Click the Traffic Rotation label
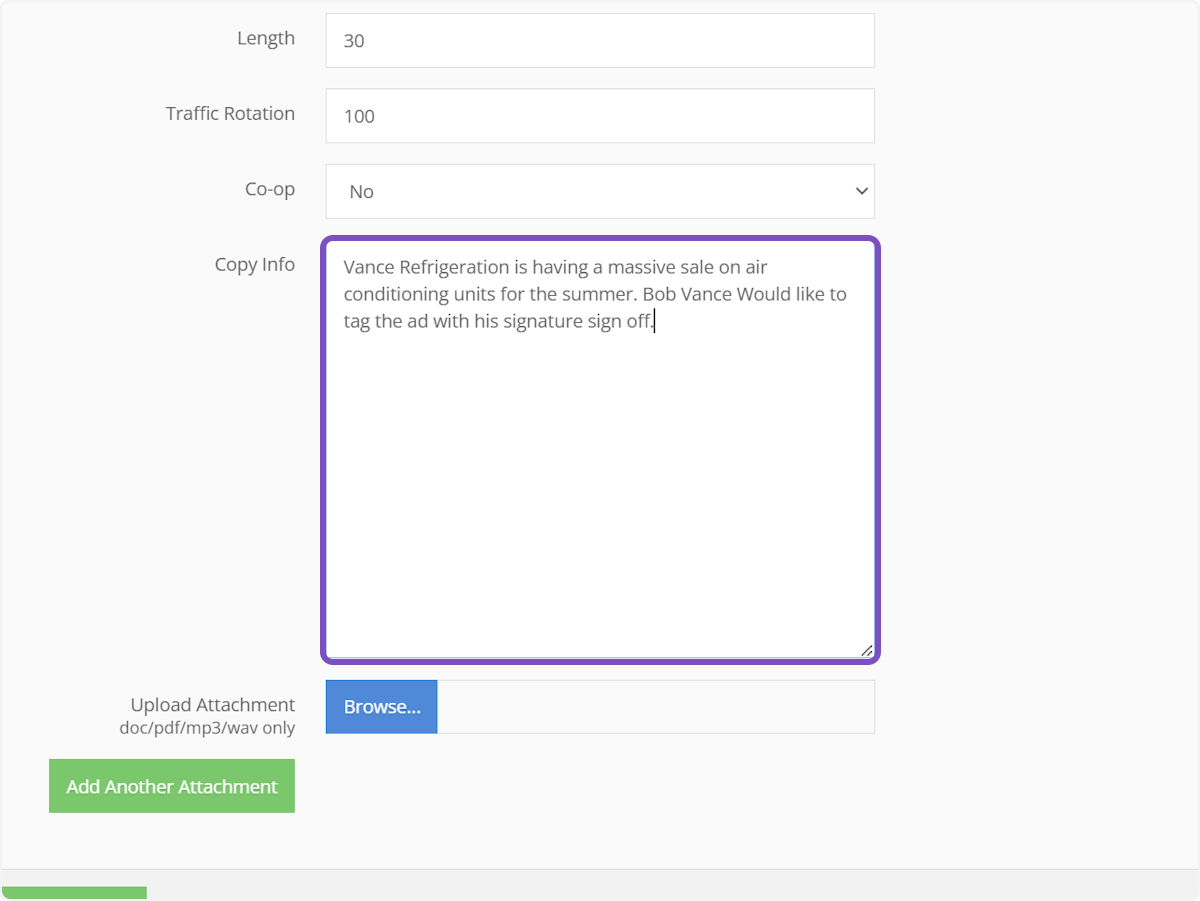The height and width of the screenshot is (901, 1200). [x=230, y=114]
